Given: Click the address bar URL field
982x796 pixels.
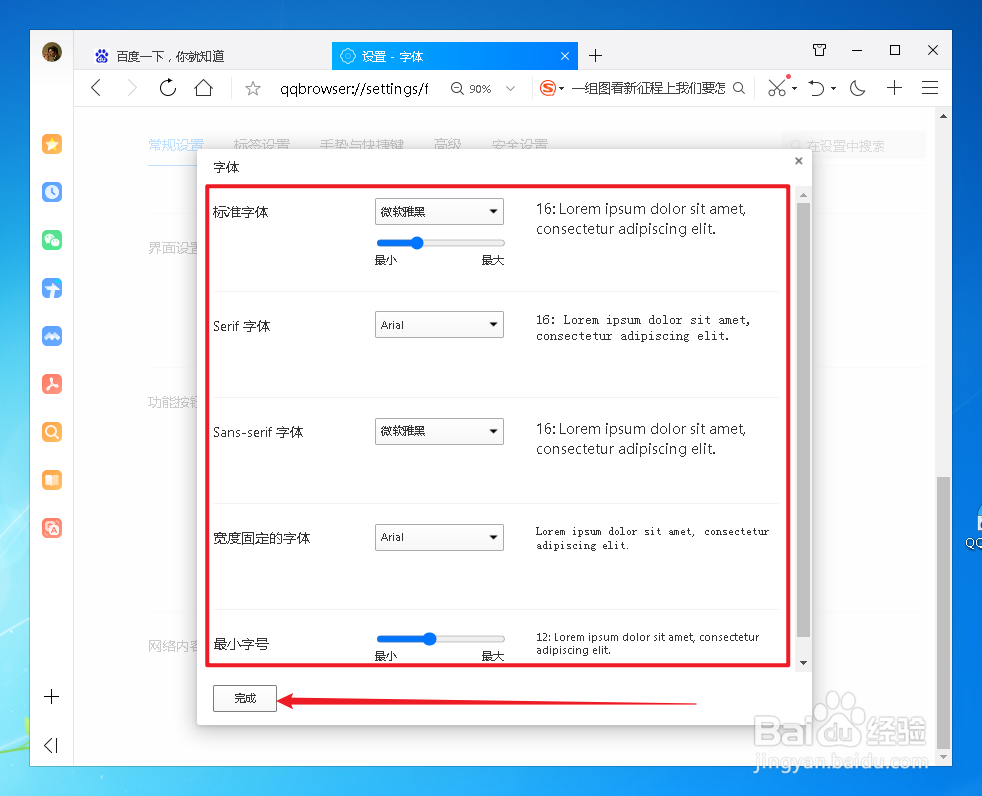Looking at the screenshot, I should [354, 88].
